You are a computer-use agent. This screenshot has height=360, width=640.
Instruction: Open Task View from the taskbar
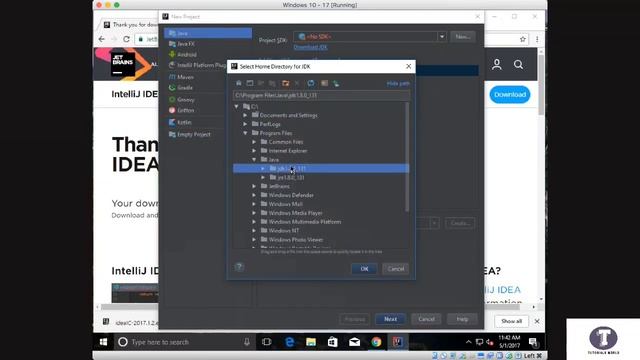[267, 342]
